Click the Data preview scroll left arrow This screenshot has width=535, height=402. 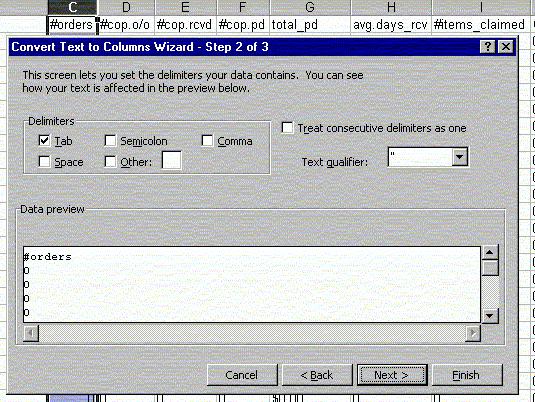coord(31,333)
